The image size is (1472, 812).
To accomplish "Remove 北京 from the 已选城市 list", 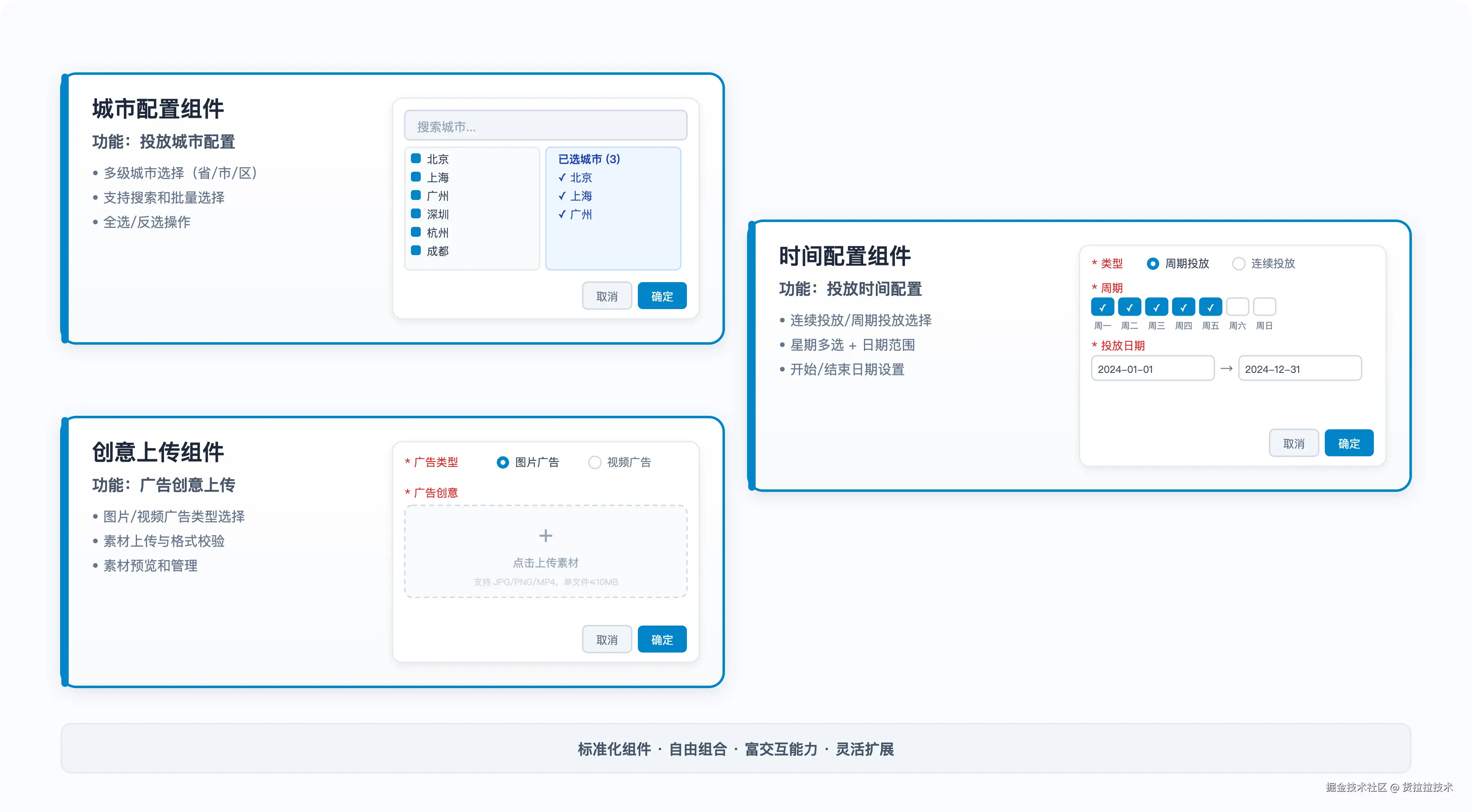I will tap(575, 177).
